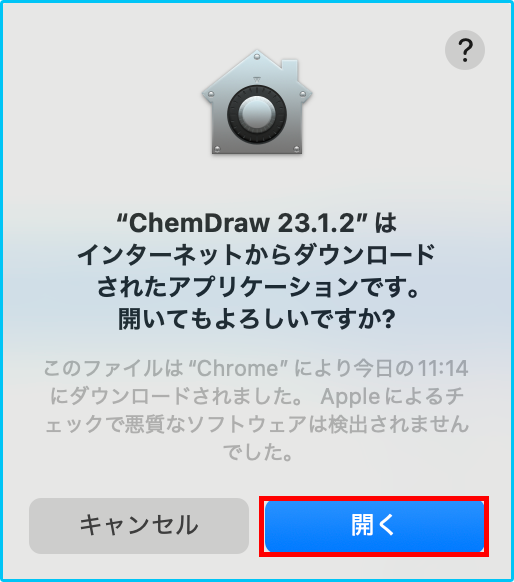Click the particle は after the ChemDraw name
The width and height of the screenshot is (514, 582).
[x=386, y=223]
